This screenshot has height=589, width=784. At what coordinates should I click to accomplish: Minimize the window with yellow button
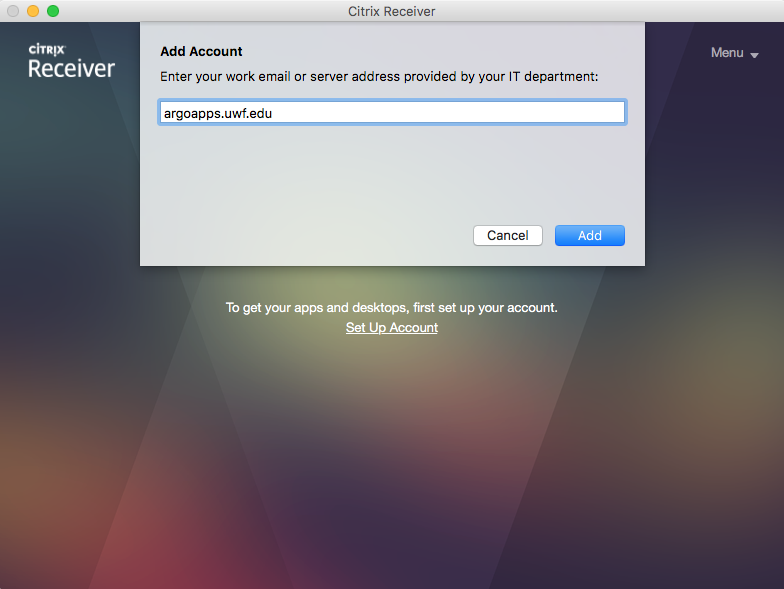click(x=33, y=11)
